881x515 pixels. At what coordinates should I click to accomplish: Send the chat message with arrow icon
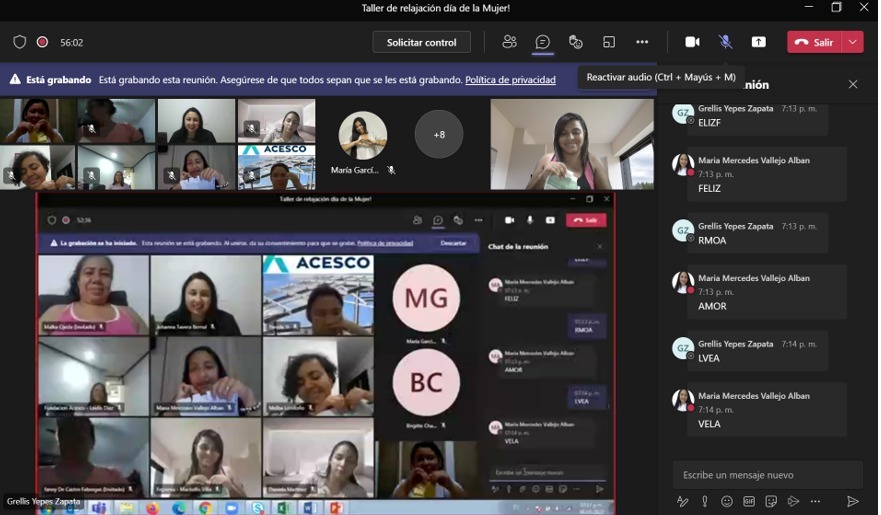click(853, 501)
